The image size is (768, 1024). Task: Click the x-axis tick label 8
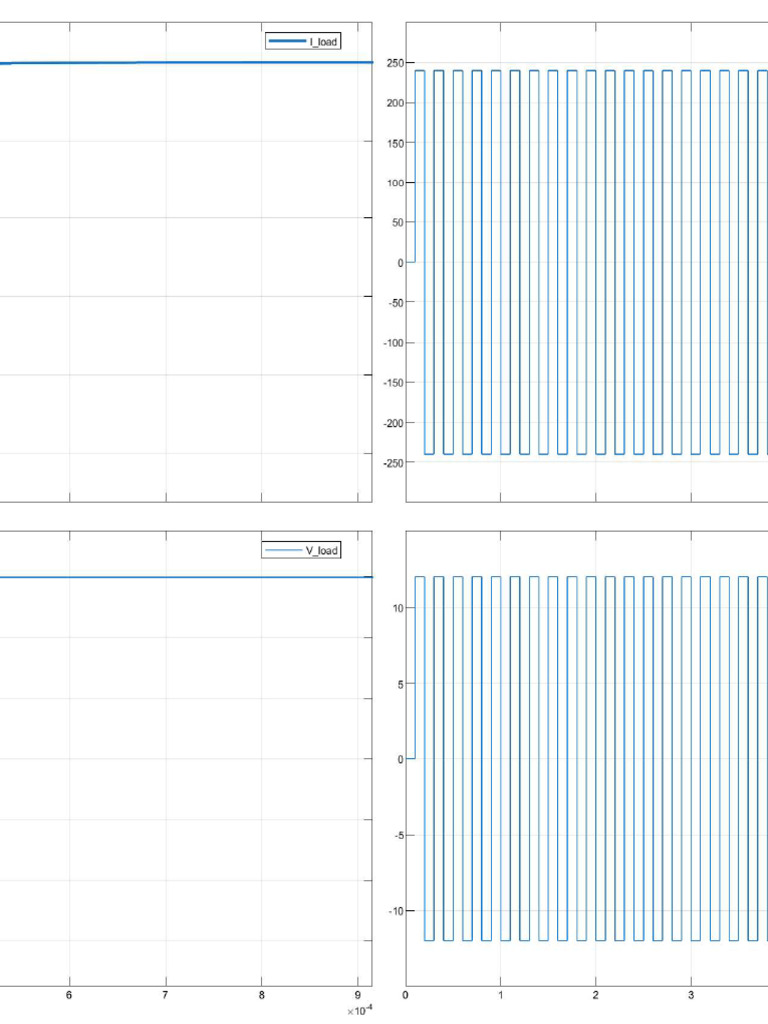pos(261,995)
